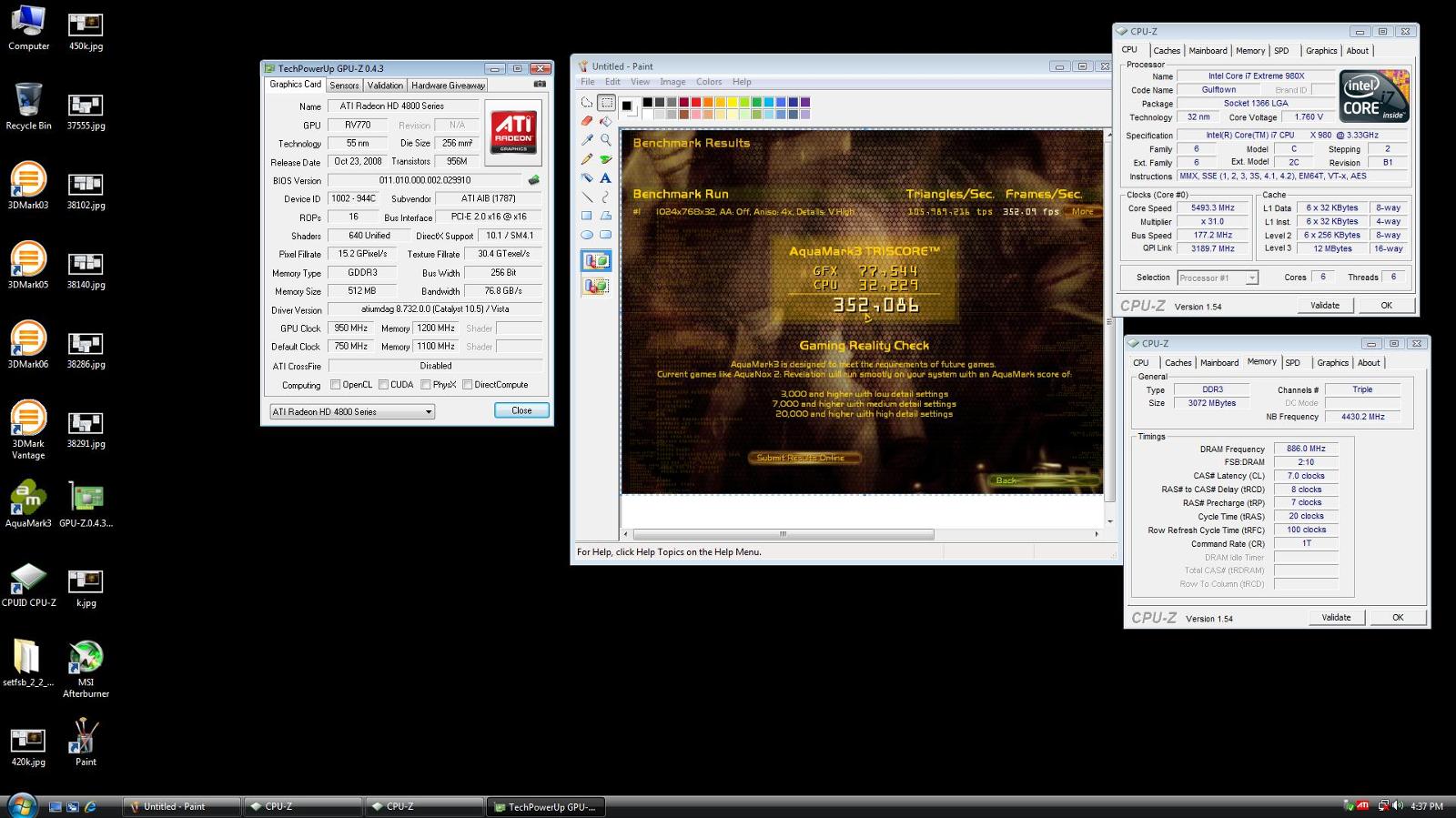
Task: Open AquaMark3 desktop icon
Action: coord(28,504)
